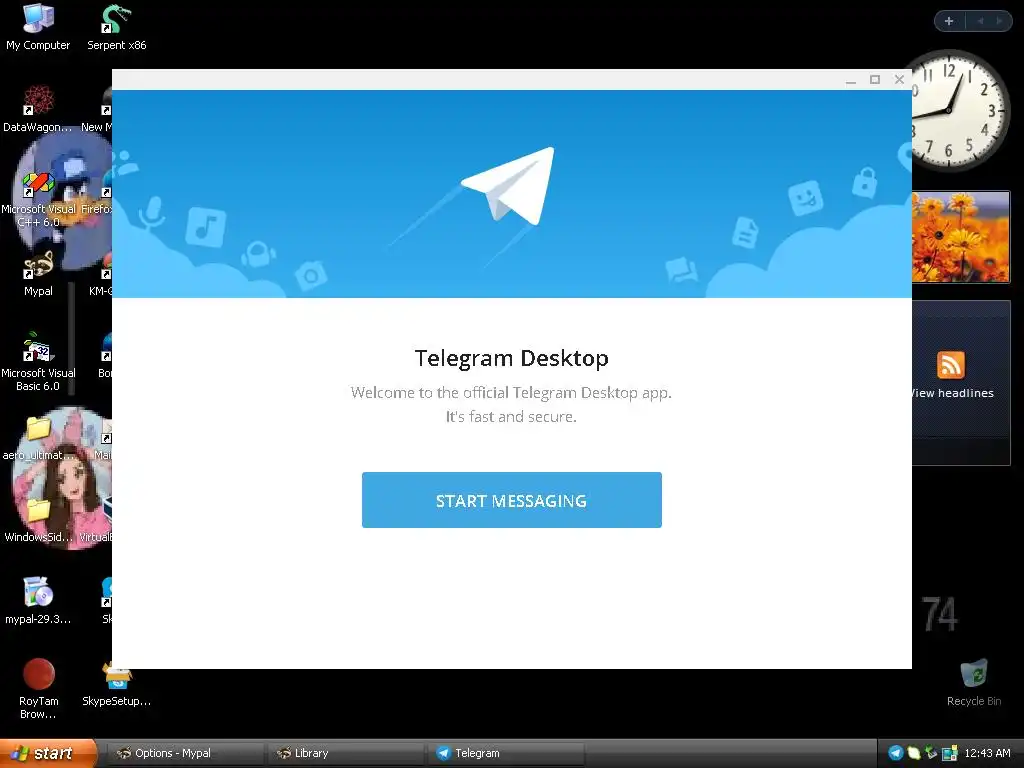Screen dimensions: 1024x768
Task: Switch to Telegram taskbar button
Action: point(506,753)
